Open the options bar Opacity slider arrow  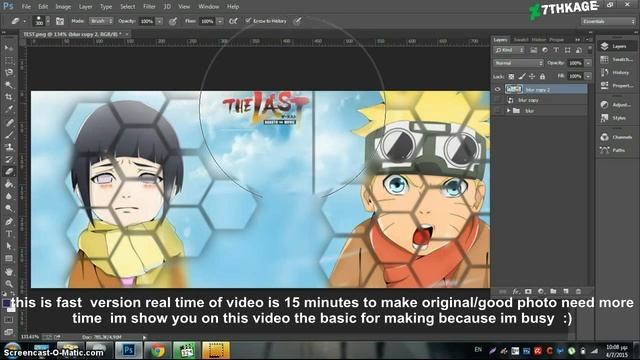coord(159,21)
